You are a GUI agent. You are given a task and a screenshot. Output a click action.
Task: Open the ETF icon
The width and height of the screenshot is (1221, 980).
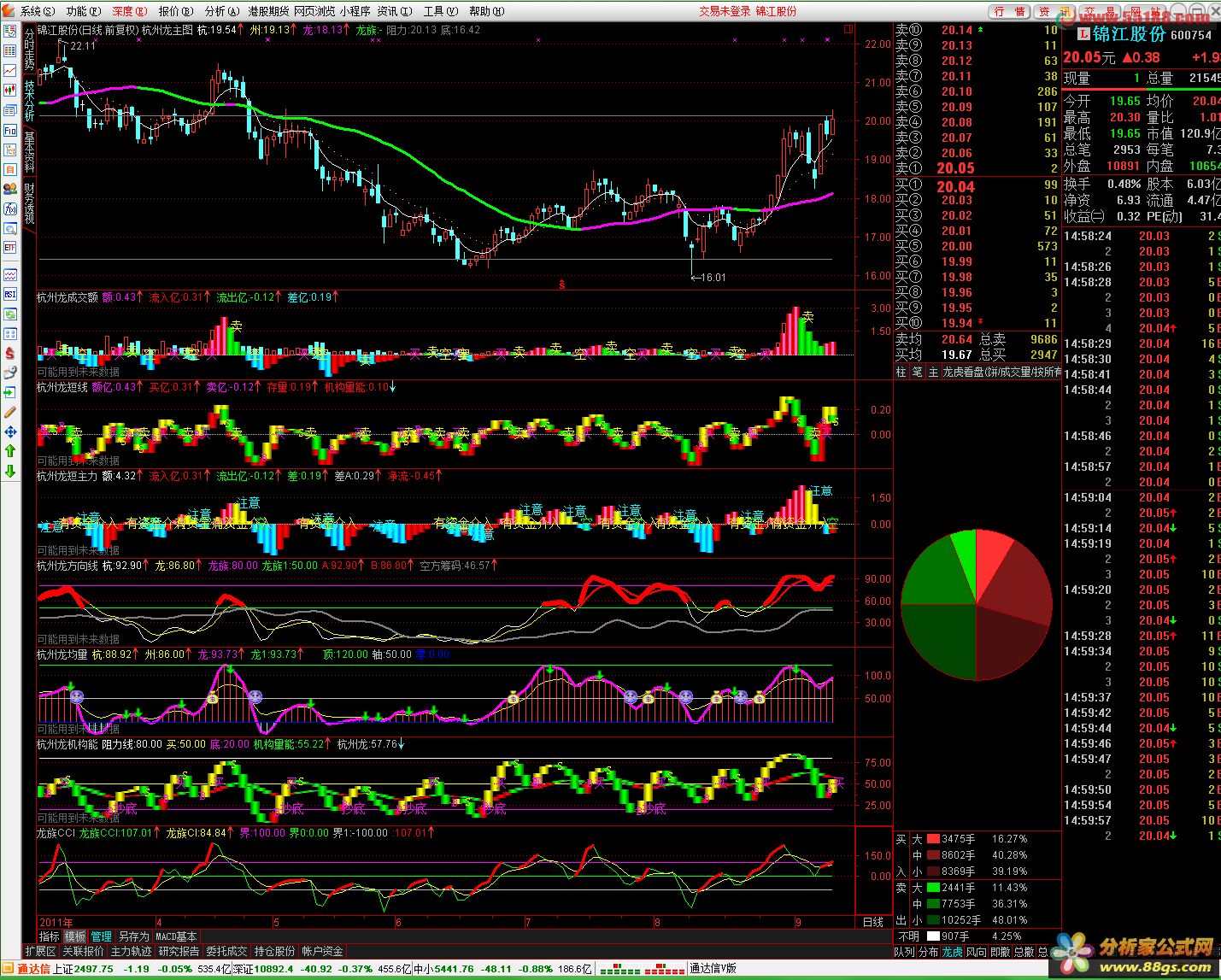click(x=10, y=248)
